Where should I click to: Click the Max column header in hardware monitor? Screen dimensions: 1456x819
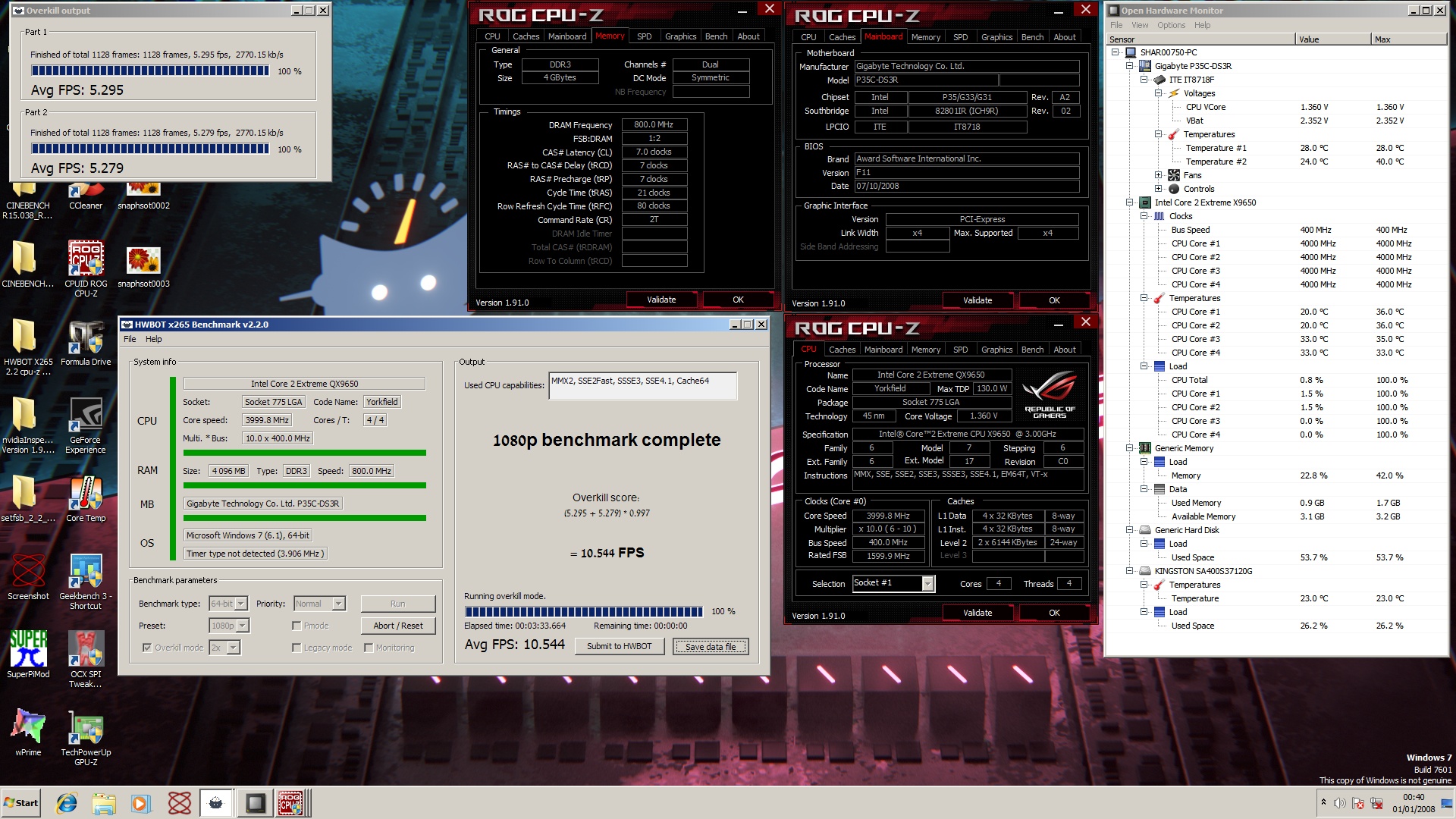tap(1408, 39)
